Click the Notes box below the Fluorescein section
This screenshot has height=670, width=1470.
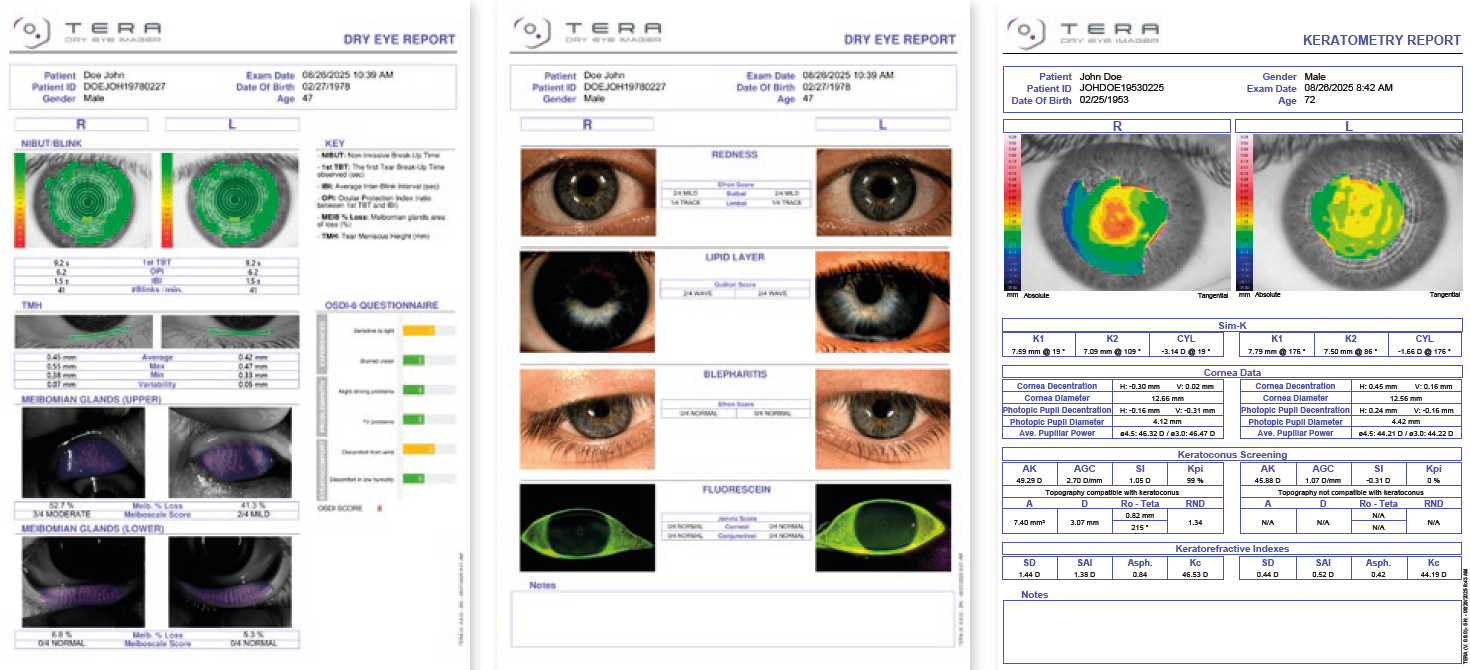tap(735, 620)
